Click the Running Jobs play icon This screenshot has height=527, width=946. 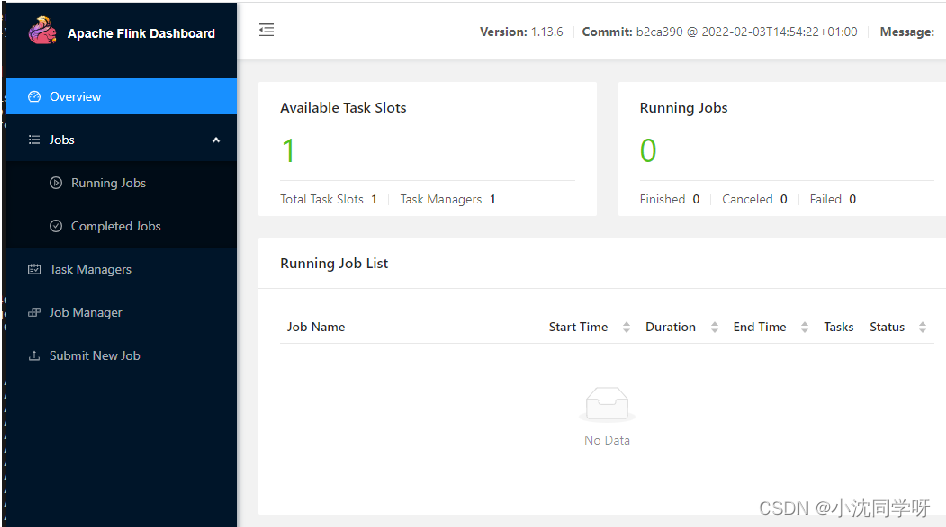(x=56, y=183)
